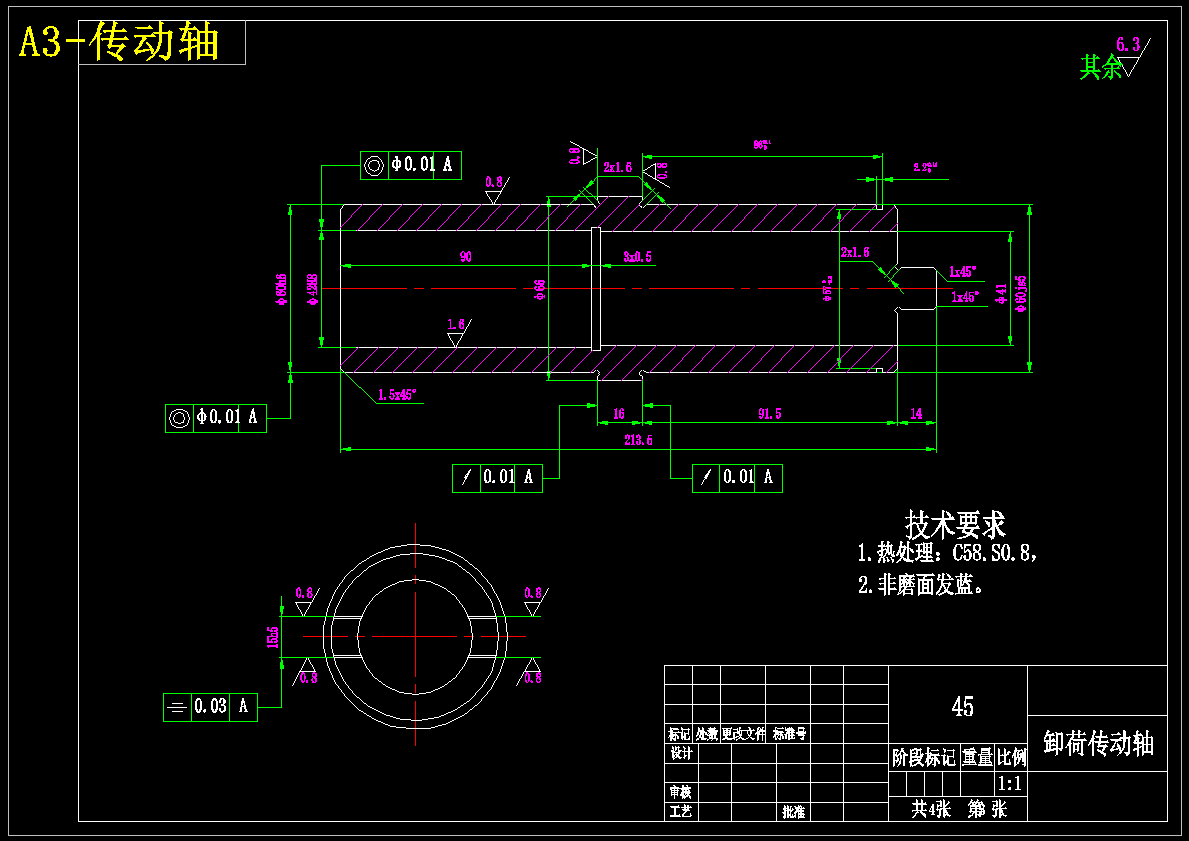
Task: Click the "3x0.5" groove dimension
Action: 637,256
